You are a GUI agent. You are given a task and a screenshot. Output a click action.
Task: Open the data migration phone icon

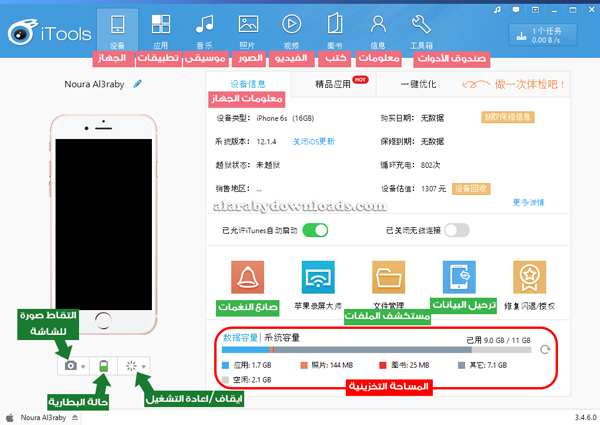coord(459,277)
